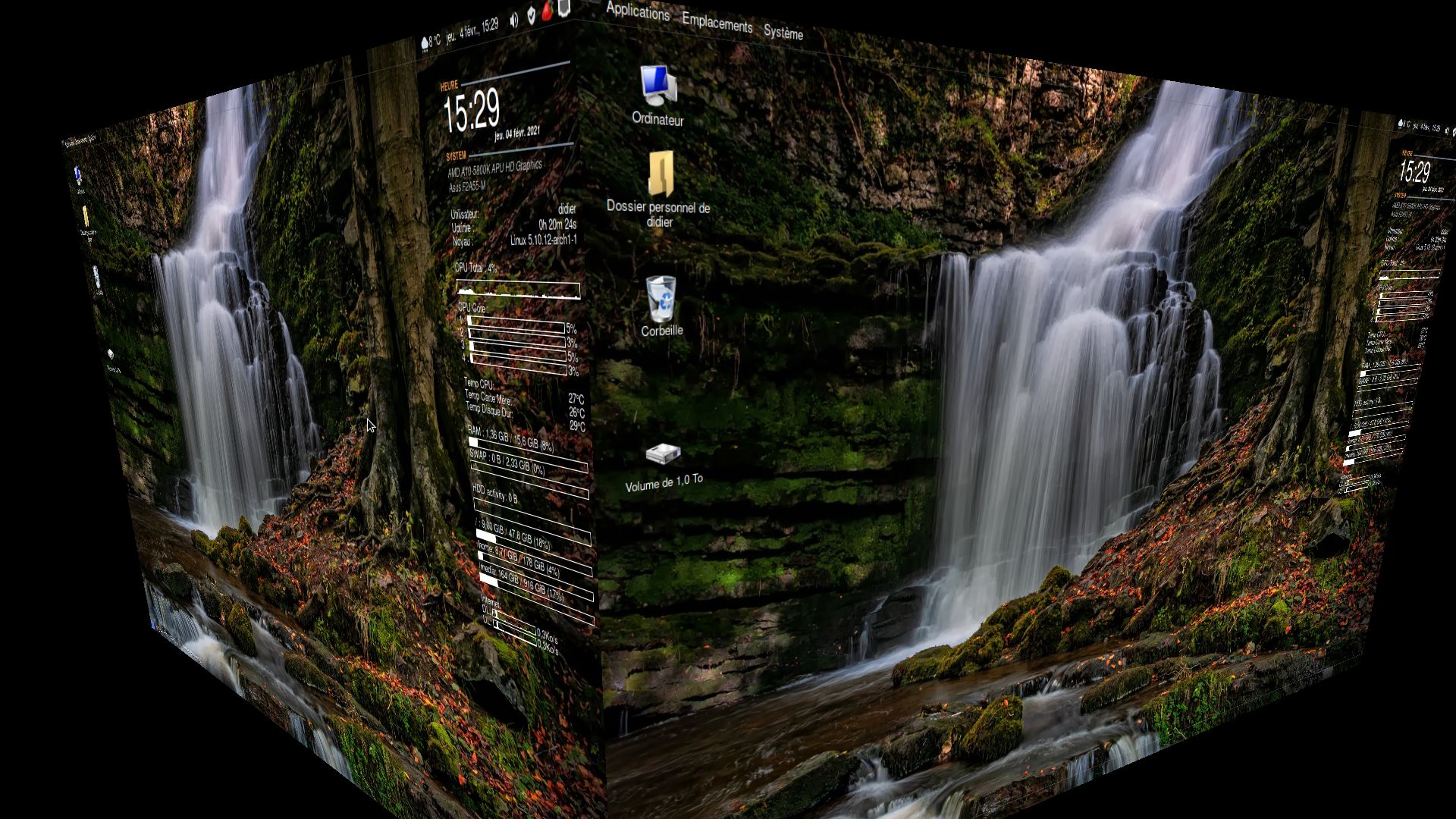The width and height of the screenshot is (1456, 819).
Task: Click the left face's top menu bar text
Action: (x=79, y=140)
